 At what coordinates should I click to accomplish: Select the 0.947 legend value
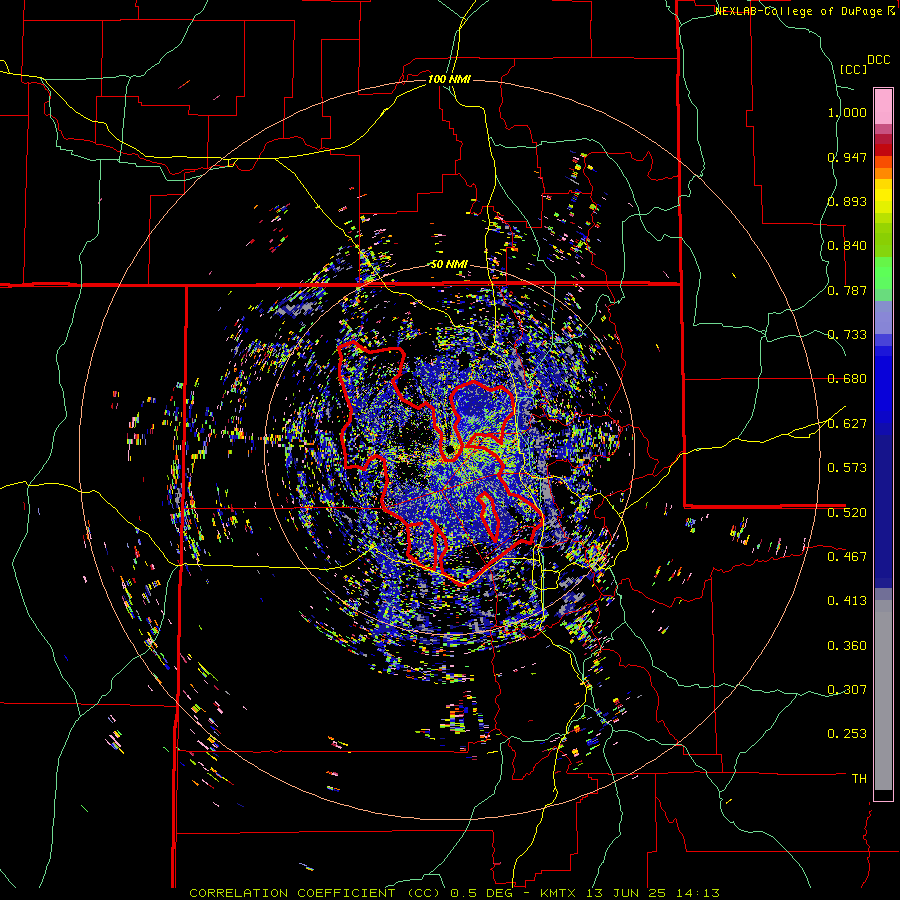pos(847,157)
